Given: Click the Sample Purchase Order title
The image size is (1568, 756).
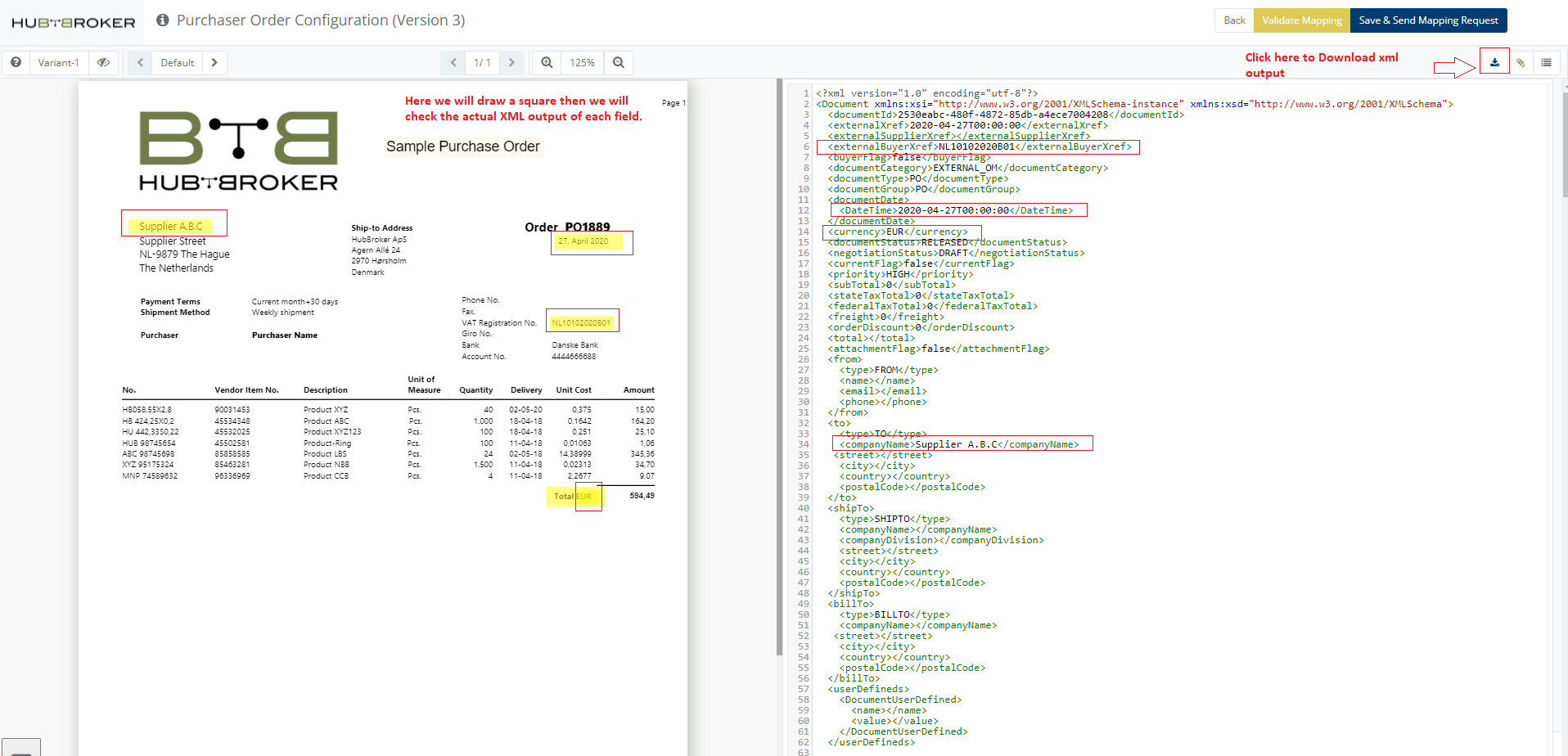Looking at the screenshot, I should 463,146.
